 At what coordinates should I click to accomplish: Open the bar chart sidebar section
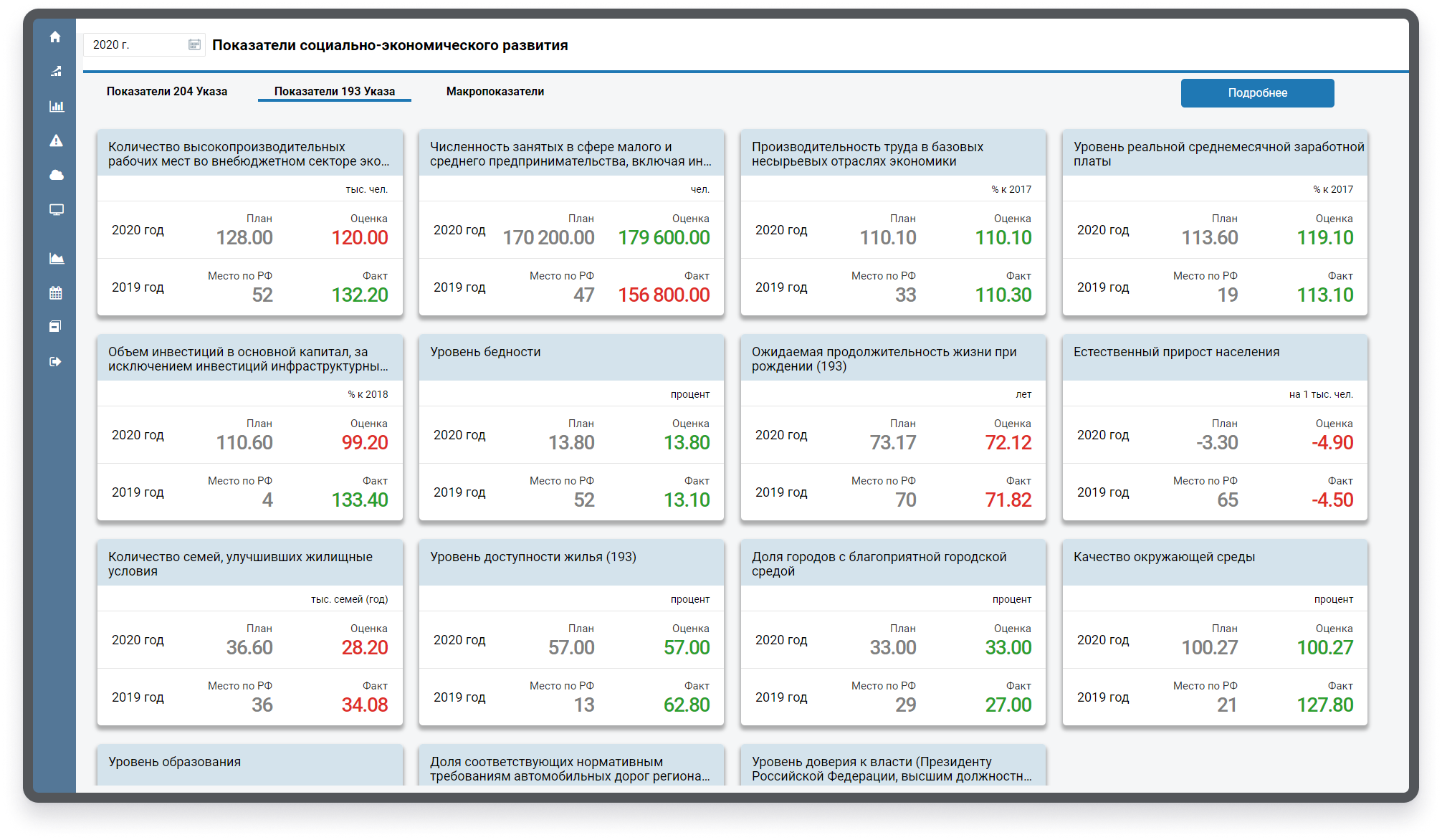56,106
